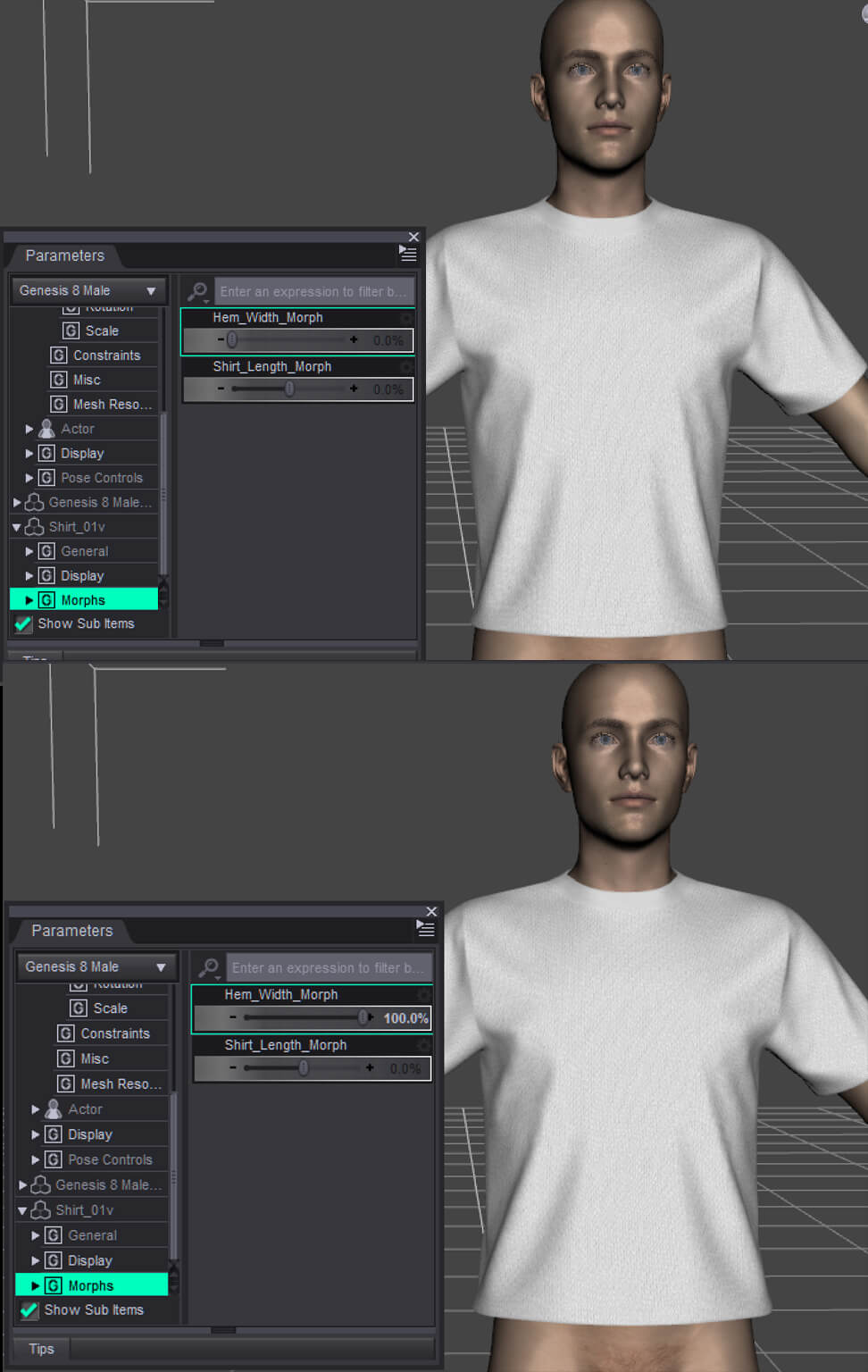The image size is (868, 1372).
Task: Collapse the Shirt_01v node in upper panel
Action: [x=16, y=527]
